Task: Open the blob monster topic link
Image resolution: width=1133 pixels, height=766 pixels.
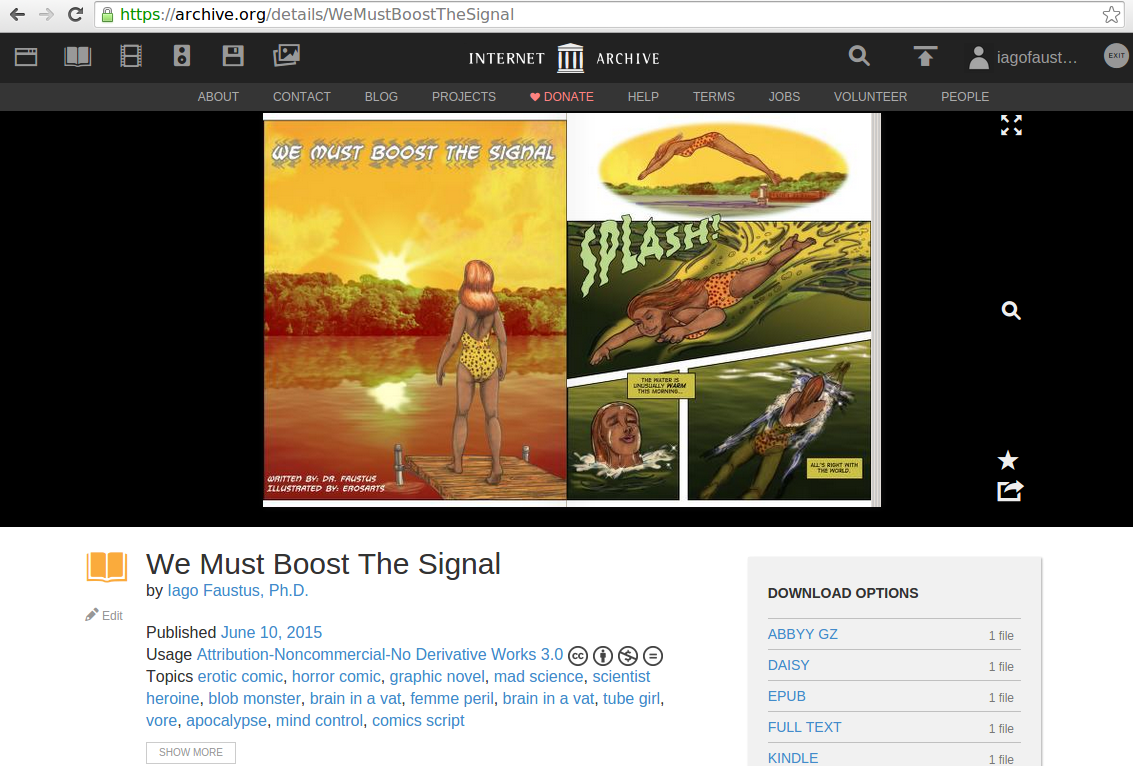Action: [x=254, y=699]
